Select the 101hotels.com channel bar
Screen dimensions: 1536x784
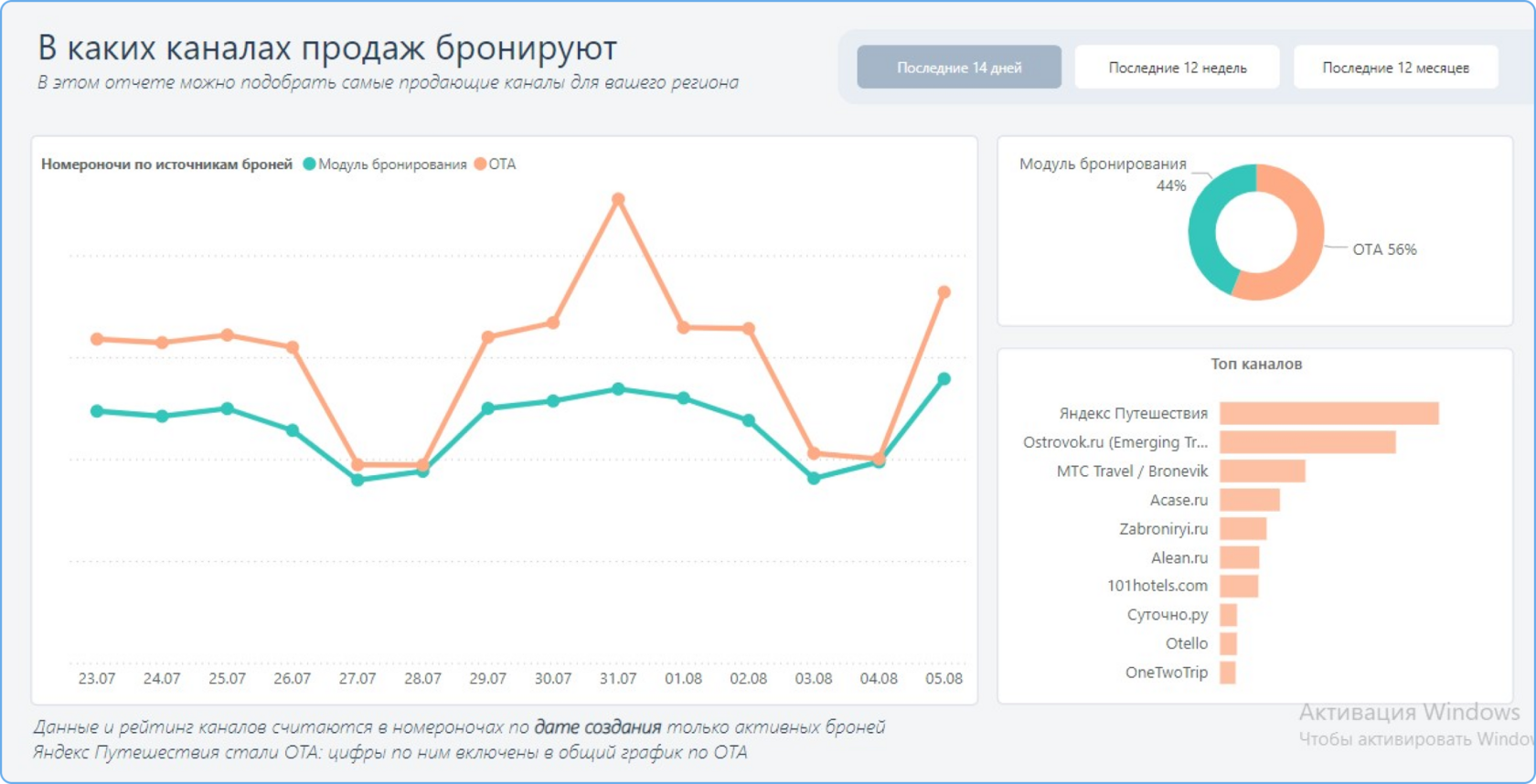pos(1239,586)
